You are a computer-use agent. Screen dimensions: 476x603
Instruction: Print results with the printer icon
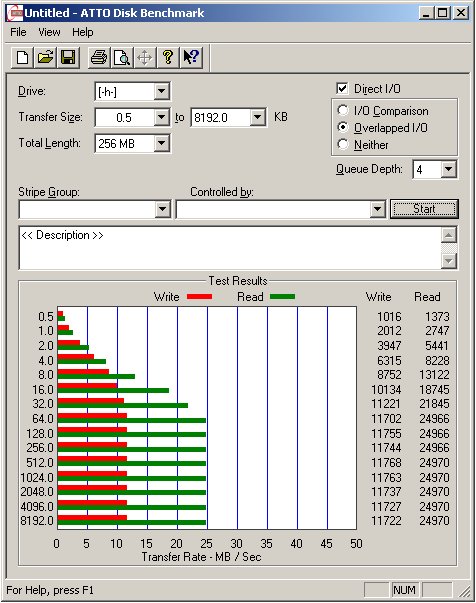point(99,58)
